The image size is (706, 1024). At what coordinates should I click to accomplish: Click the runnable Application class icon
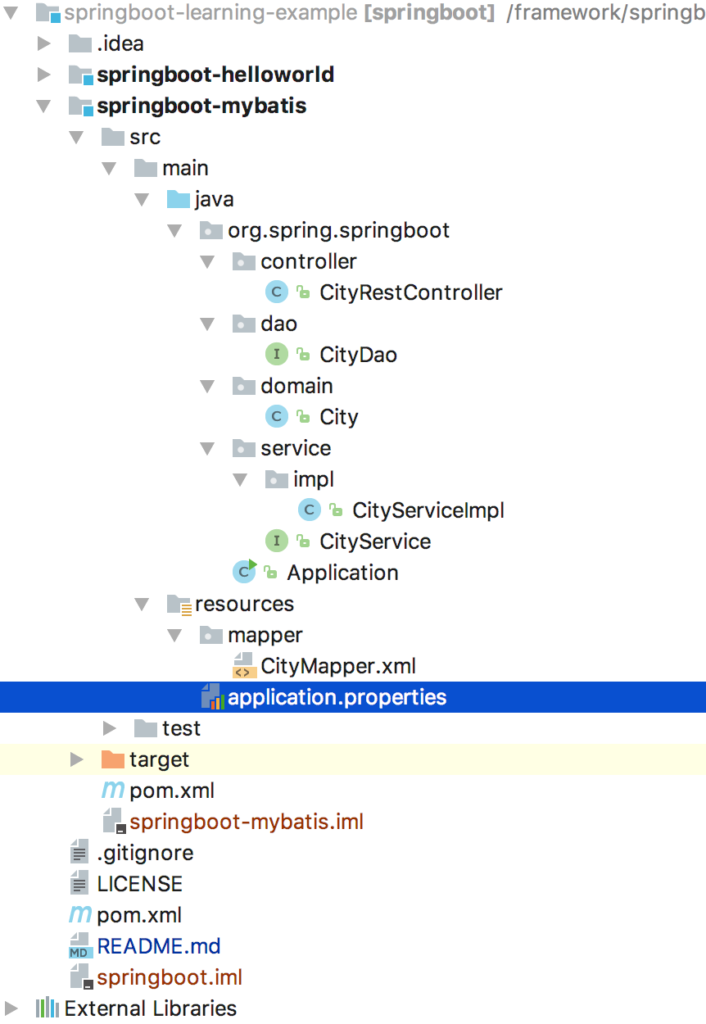243,572
